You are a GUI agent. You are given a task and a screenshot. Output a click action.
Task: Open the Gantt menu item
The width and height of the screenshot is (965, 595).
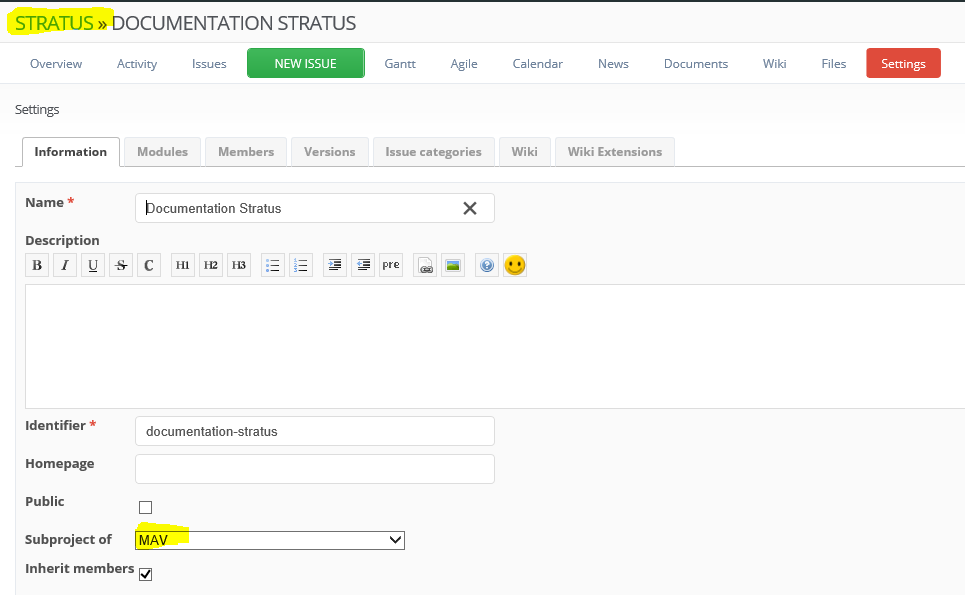click(x=400, y=63)
